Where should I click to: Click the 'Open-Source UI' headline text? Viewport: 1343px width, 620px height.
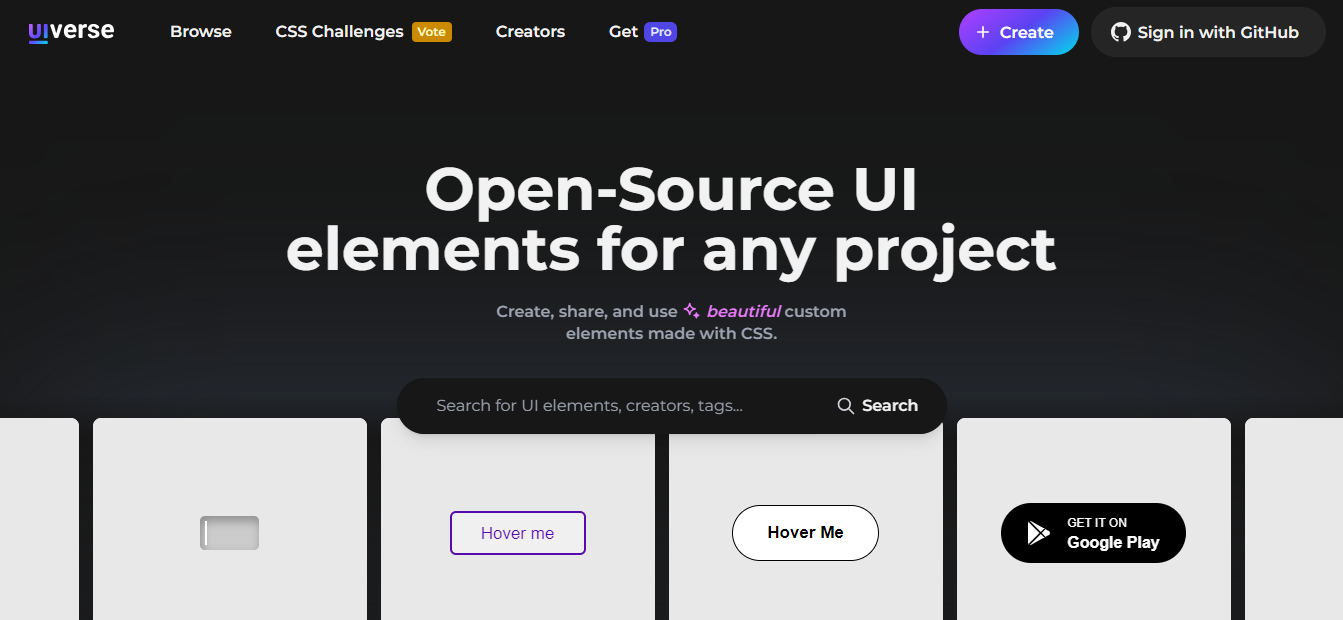[x=671, y=190]
